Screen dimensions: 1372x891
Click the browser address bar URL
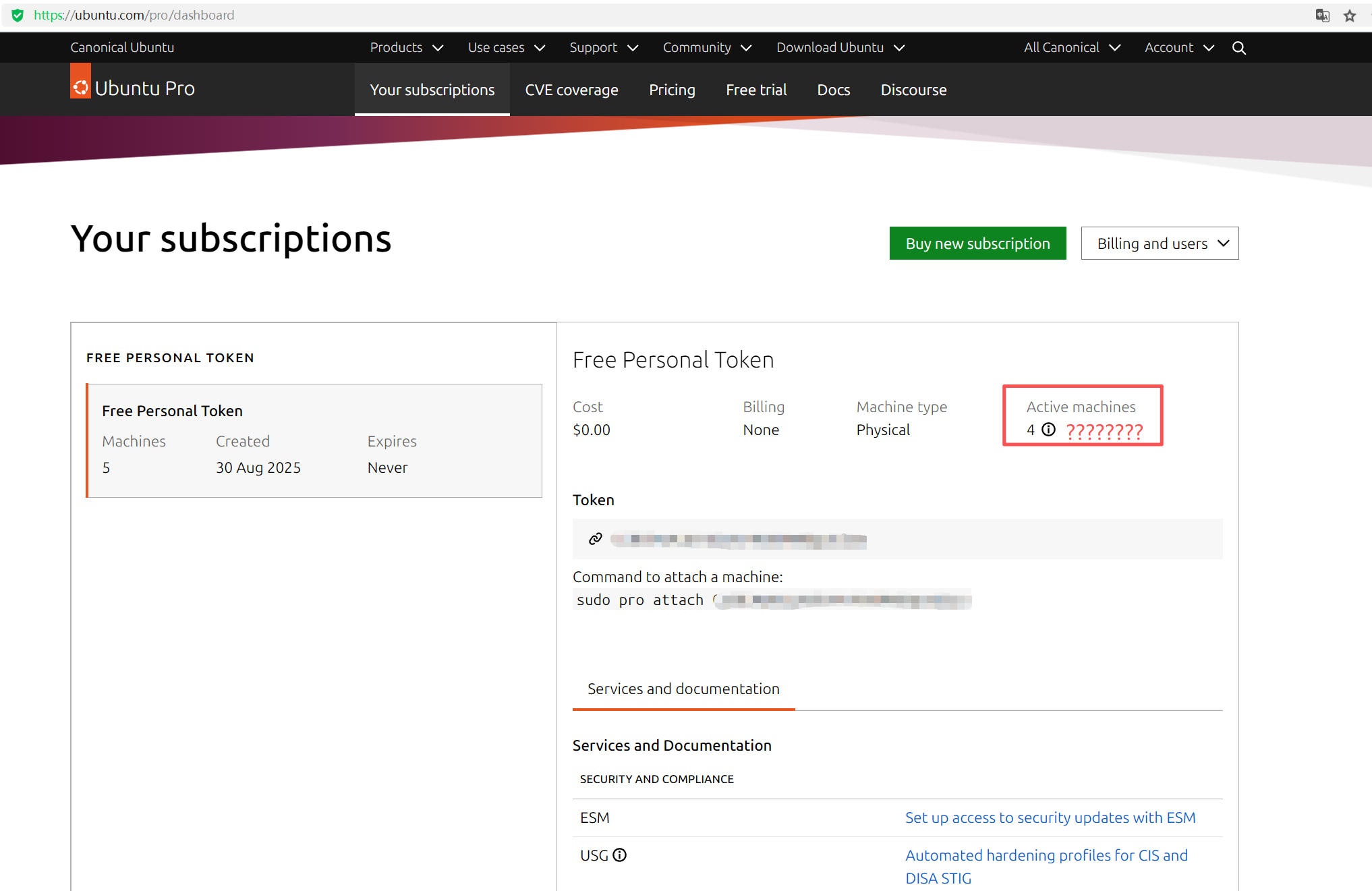pyautogui.click(x=134, y=16)
